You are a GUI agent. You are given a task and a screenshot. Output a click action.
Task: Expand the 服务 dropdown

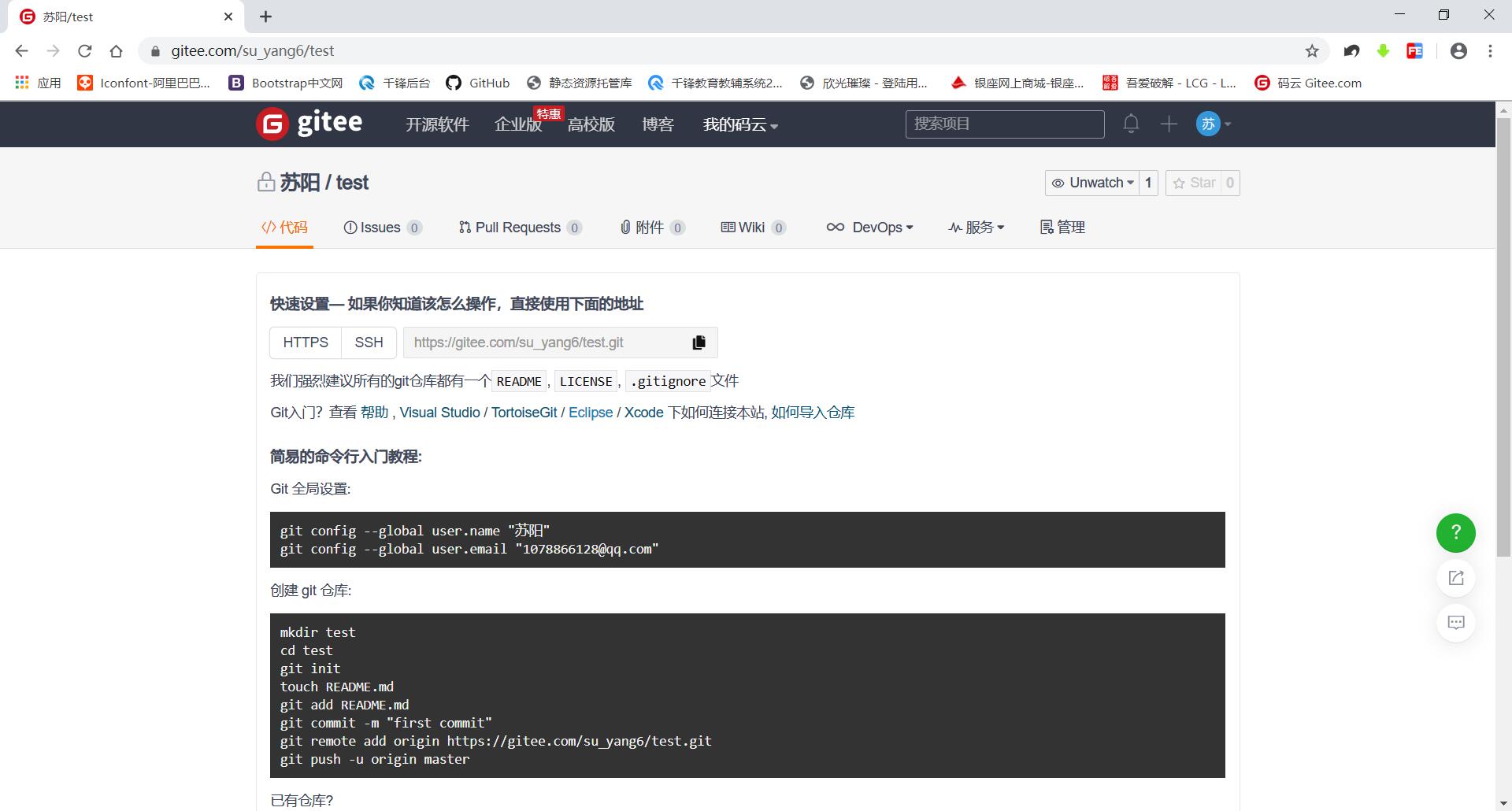(976, 228)
